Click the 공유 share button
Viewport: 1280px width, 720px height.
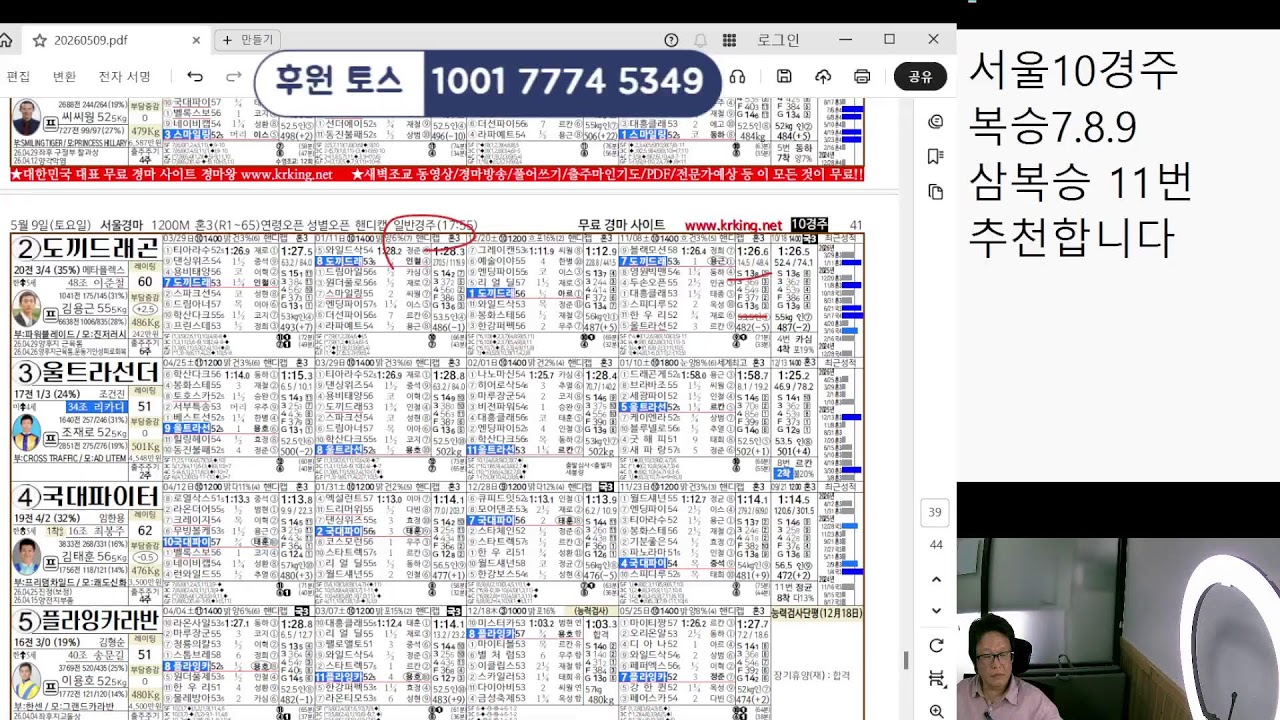coord(920,76)
